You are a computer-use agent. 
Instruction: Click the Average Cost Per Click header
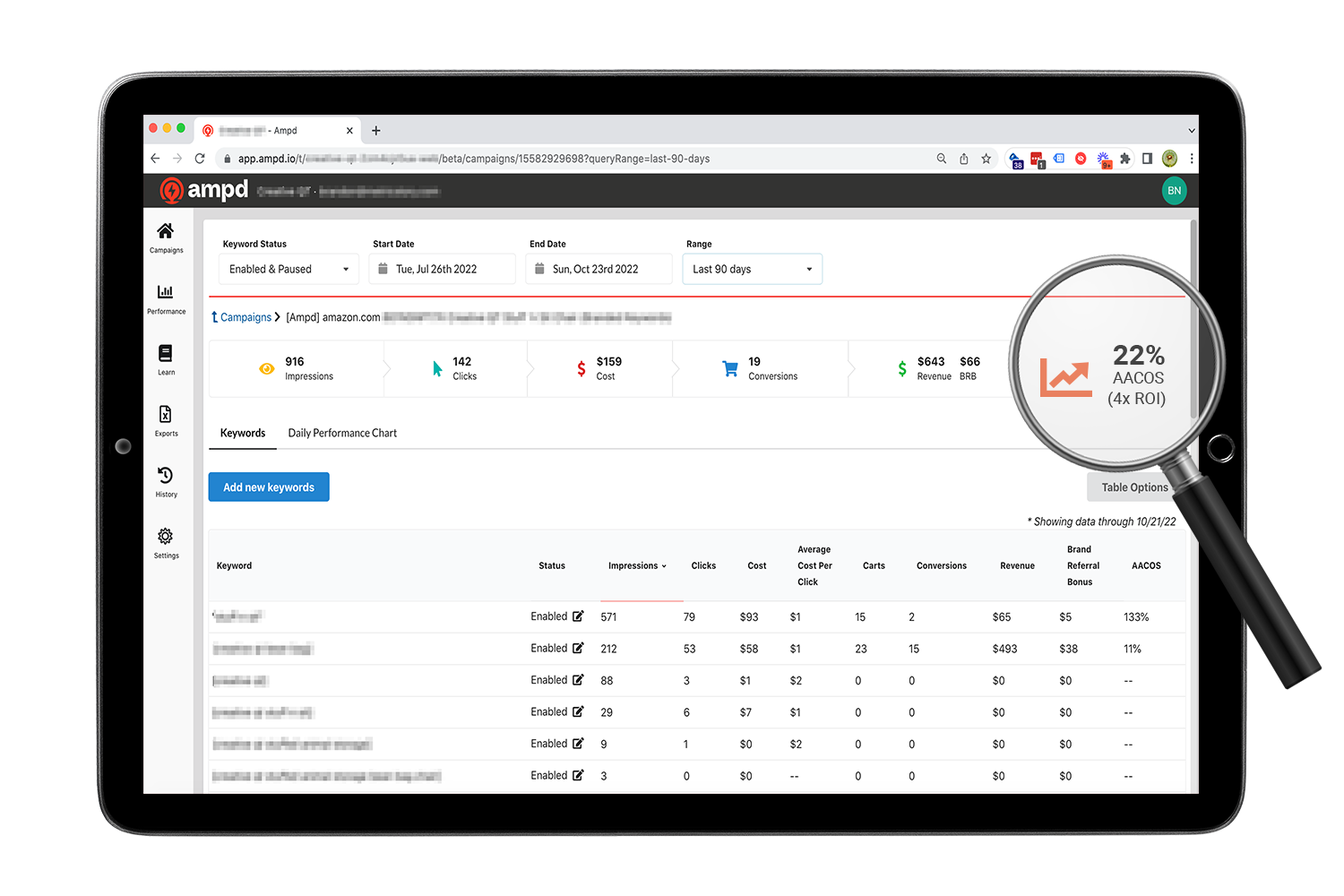[814, 566]
